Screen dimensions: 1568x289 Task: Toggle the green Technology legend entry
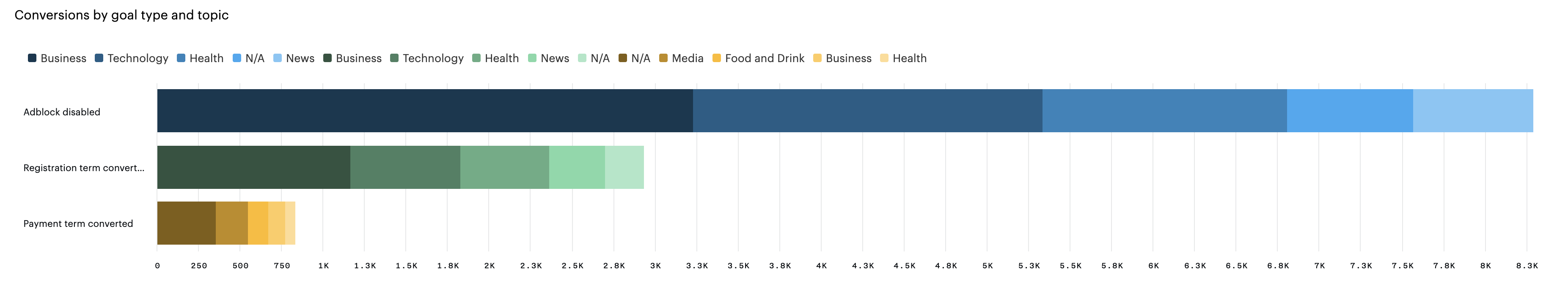(426, 58)
